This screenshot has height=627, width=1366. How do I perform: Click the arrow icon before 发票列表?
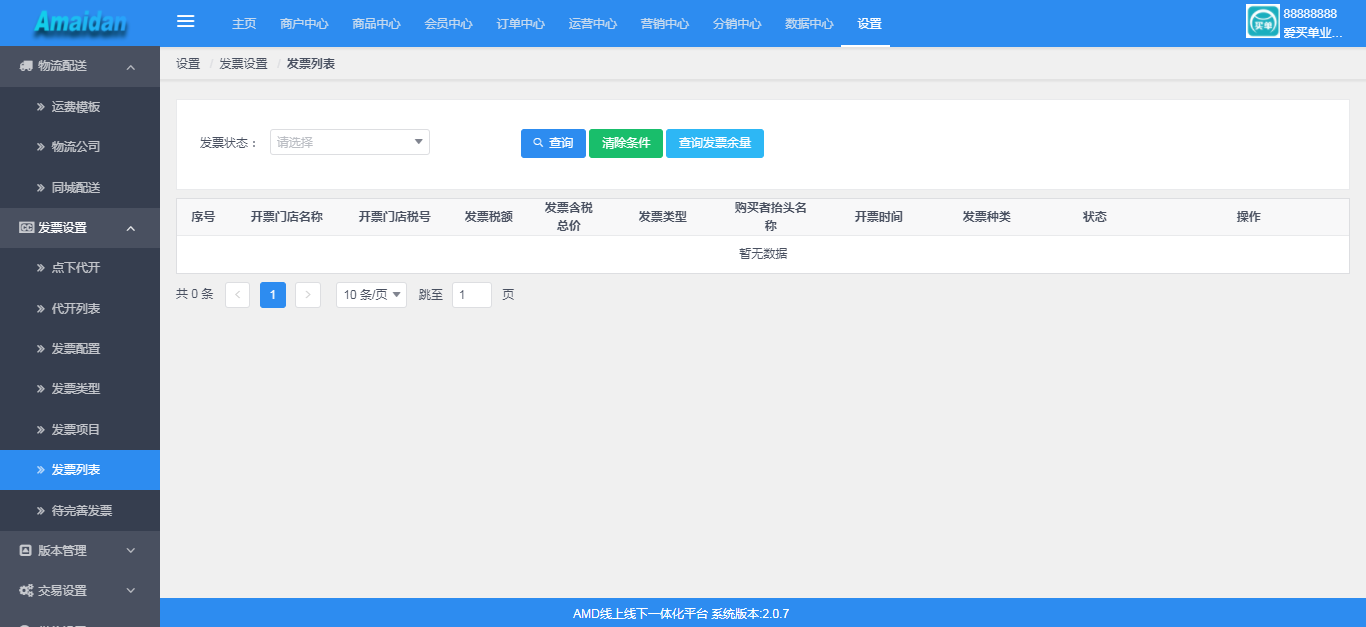click(x=41, y=470)
